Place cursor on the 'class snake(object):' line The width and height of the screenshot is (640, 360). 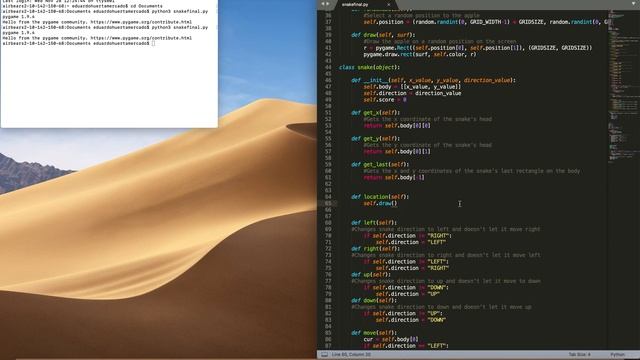pos(369,67)
